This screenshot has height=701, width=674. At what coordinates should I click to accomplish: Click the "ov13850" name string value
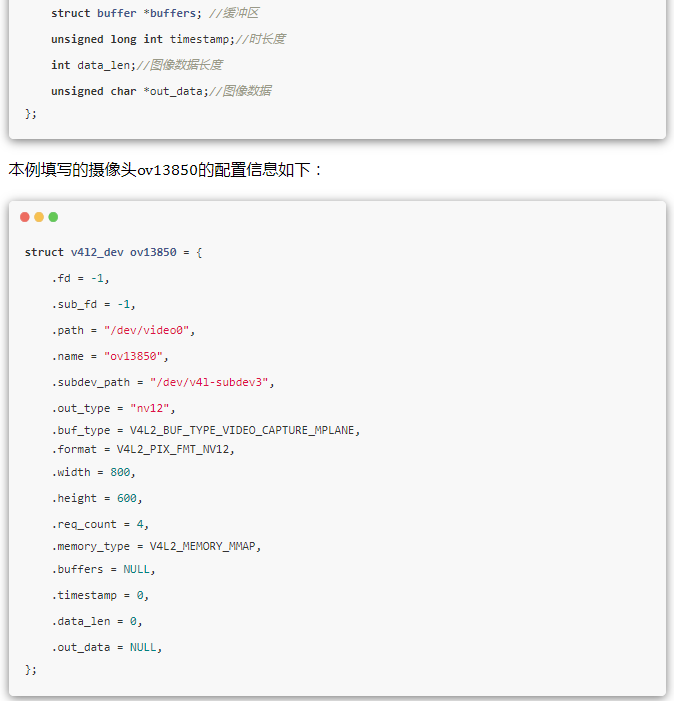(136, 356)
